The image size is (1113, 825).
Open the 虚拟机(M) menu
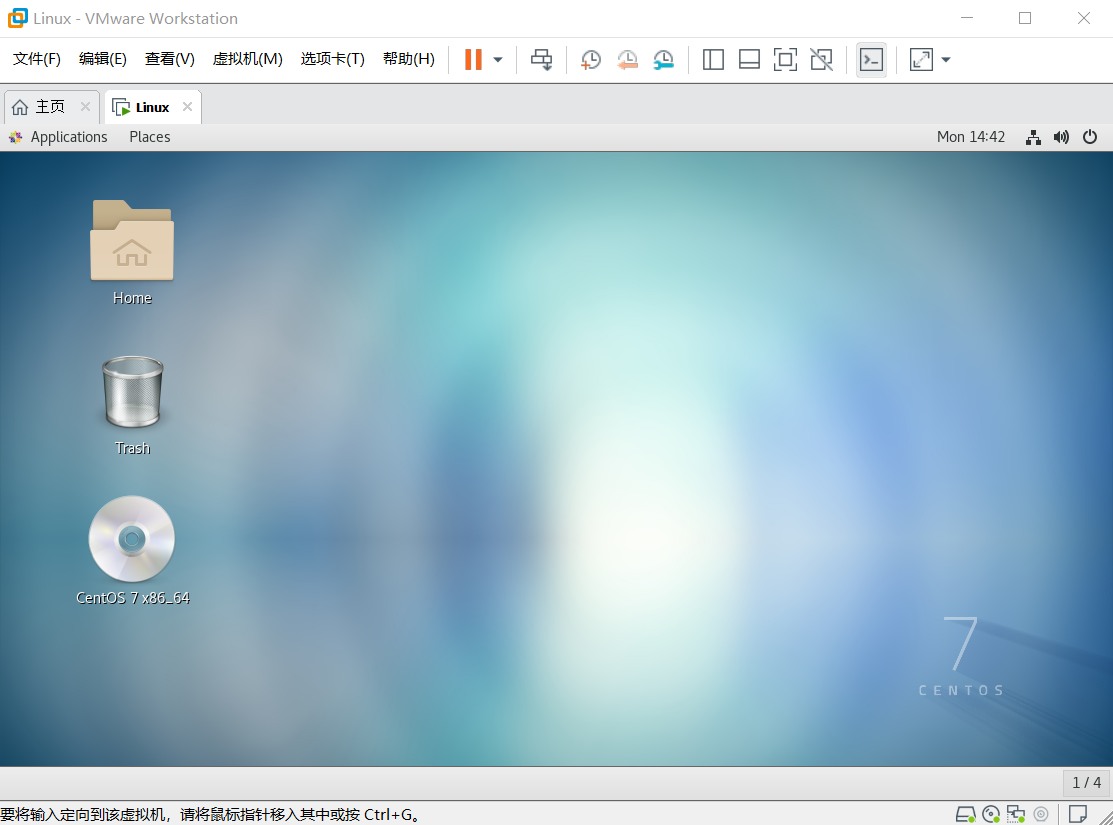point(248,59)
